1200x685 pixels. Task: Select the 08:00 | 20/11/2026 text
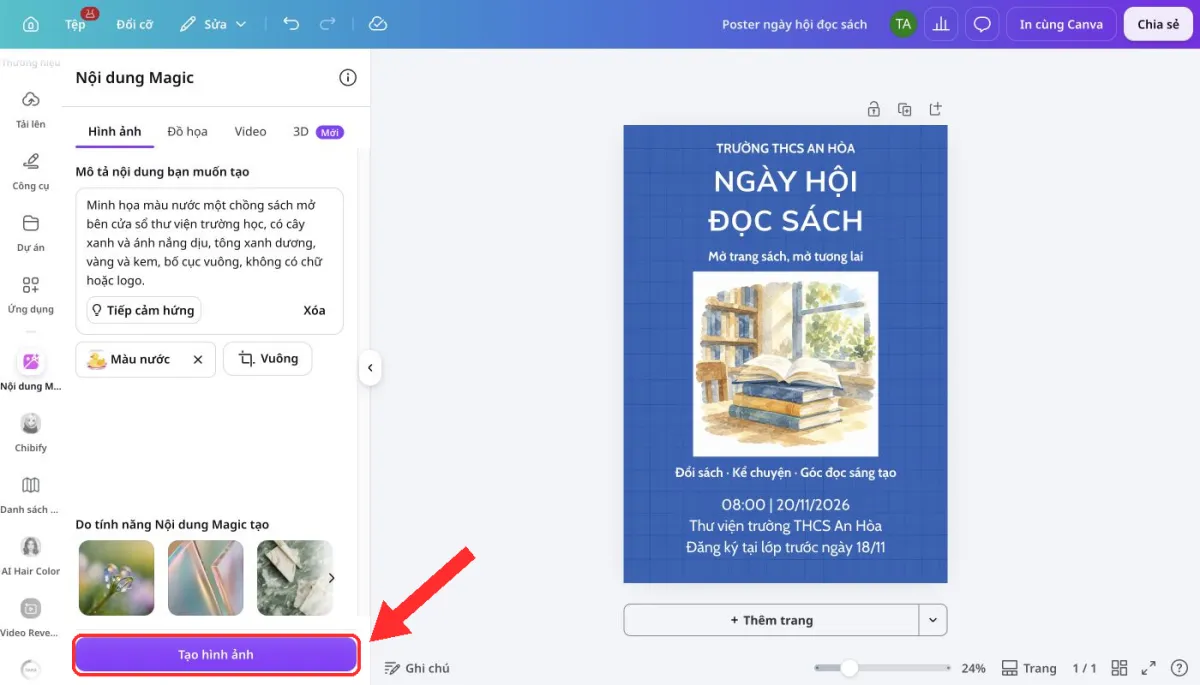coord(785,505)
